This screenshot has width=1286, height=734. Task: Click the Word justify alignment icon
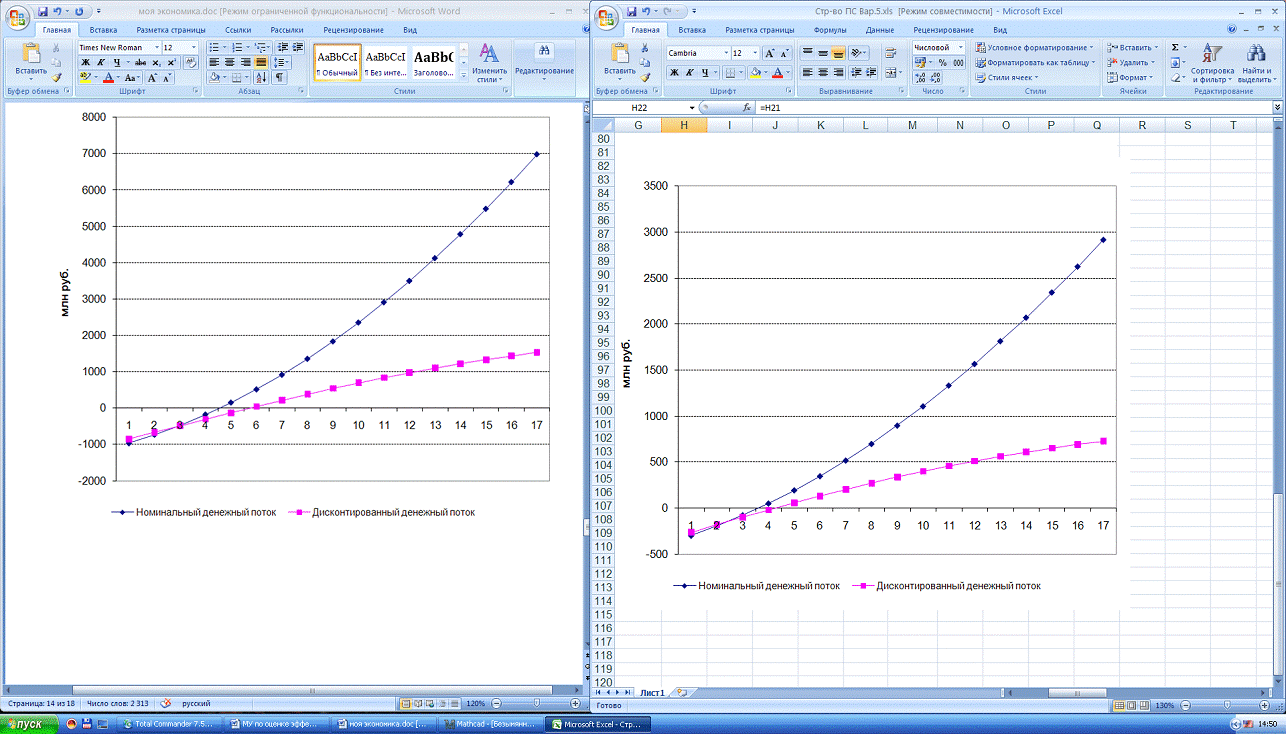(260, 62)
